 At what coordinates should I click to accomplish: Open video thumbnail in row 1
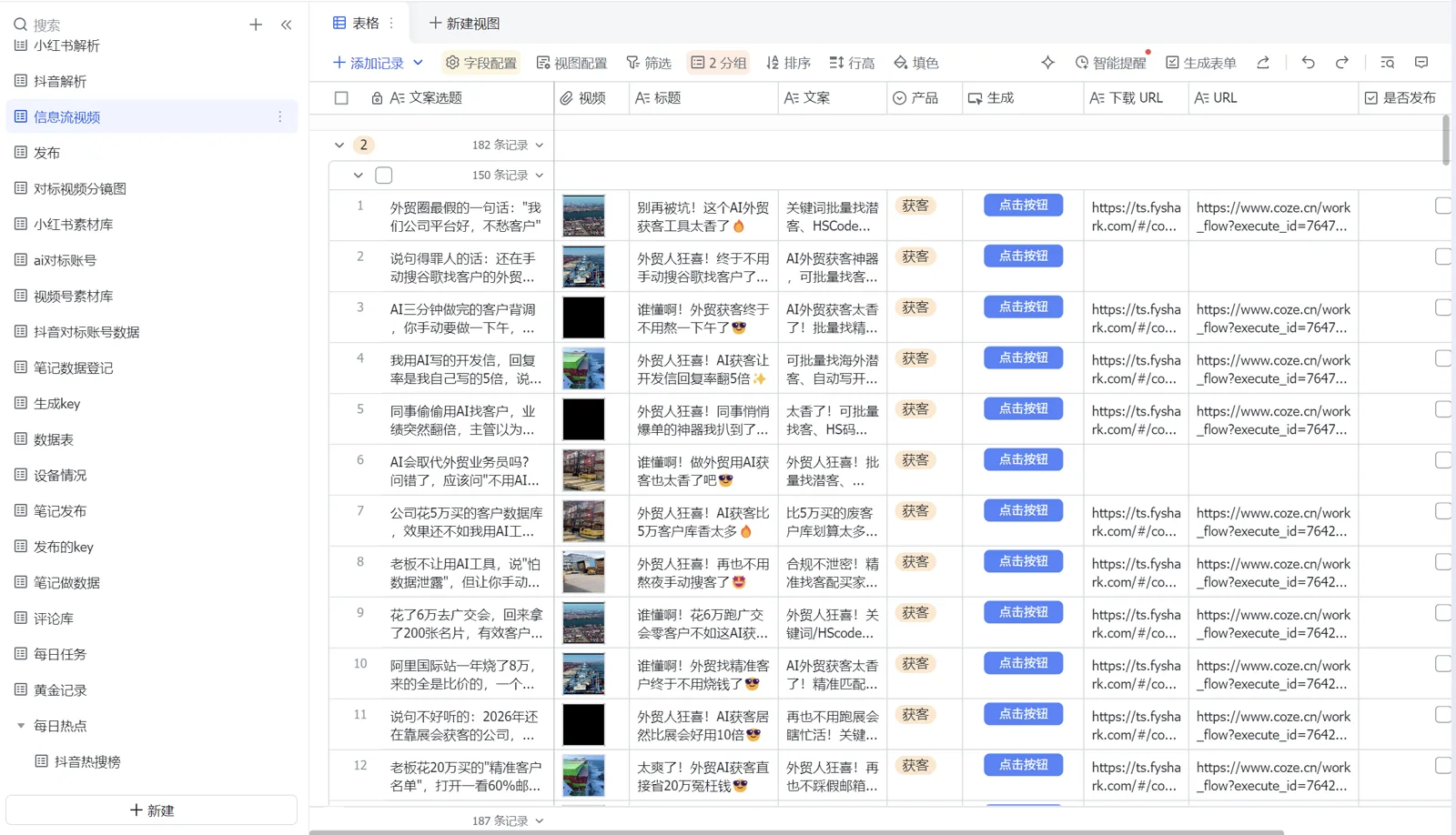click(x=583, y=216)
